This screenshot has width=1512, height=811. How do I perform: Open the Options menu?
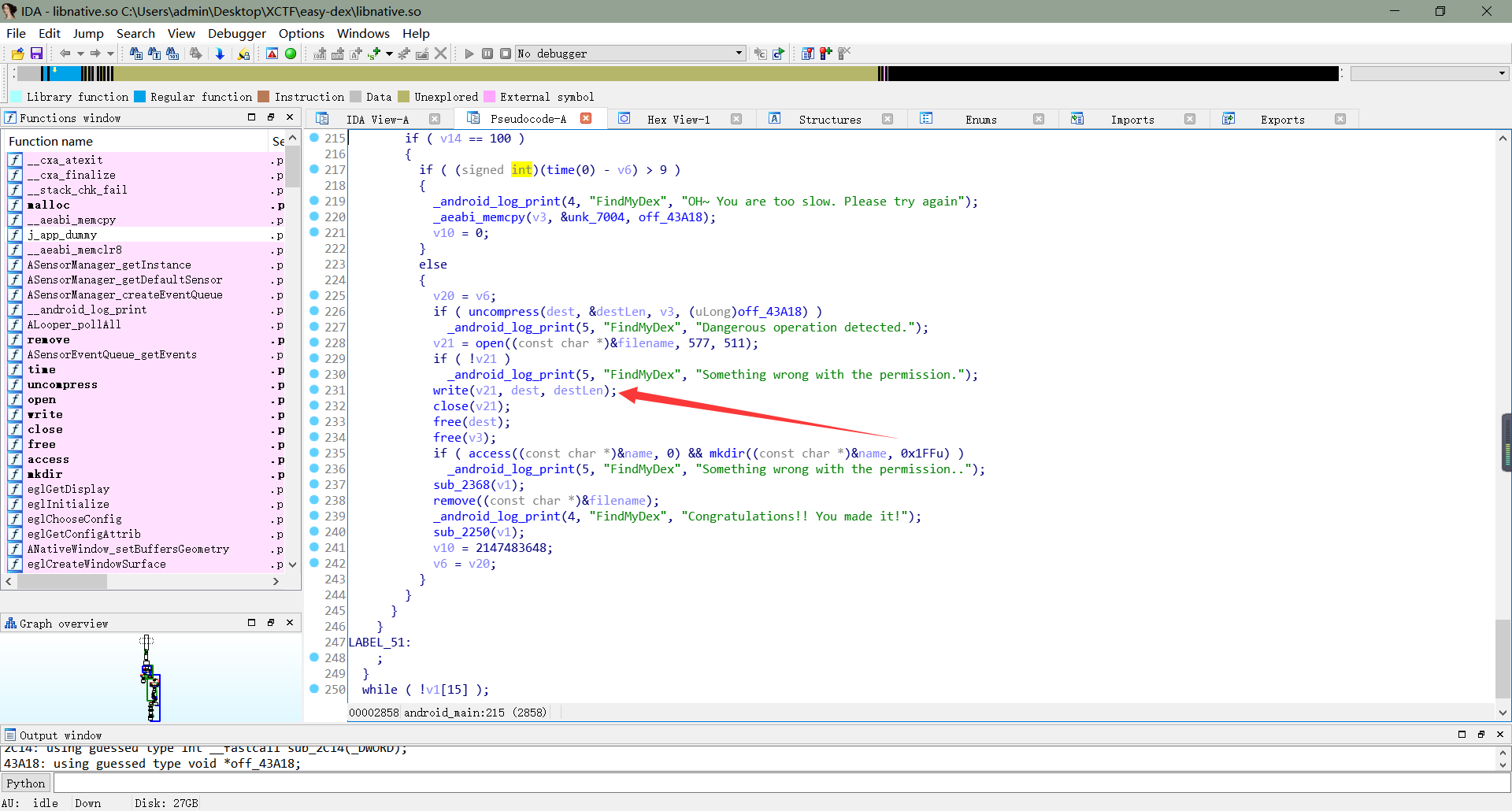pyautogui.click(x=302, y=33)
